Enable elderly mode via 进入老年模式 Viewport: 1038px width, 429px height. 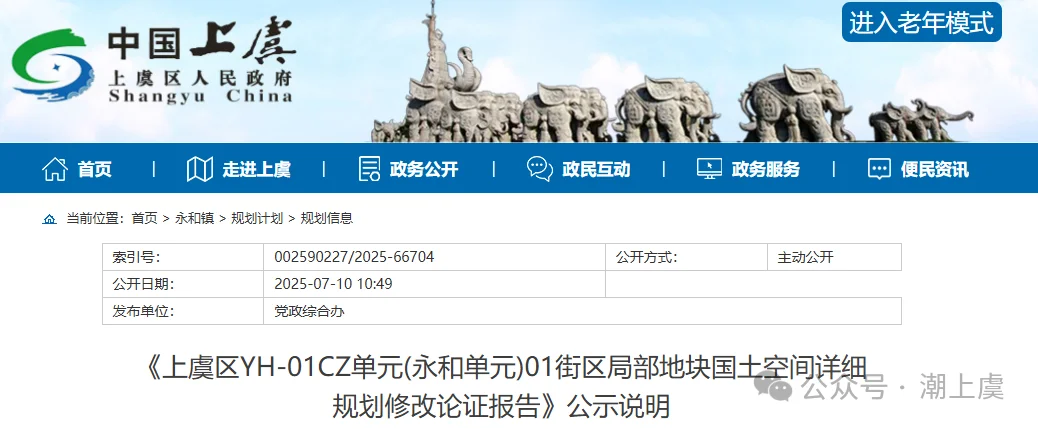tap(921, 23)
